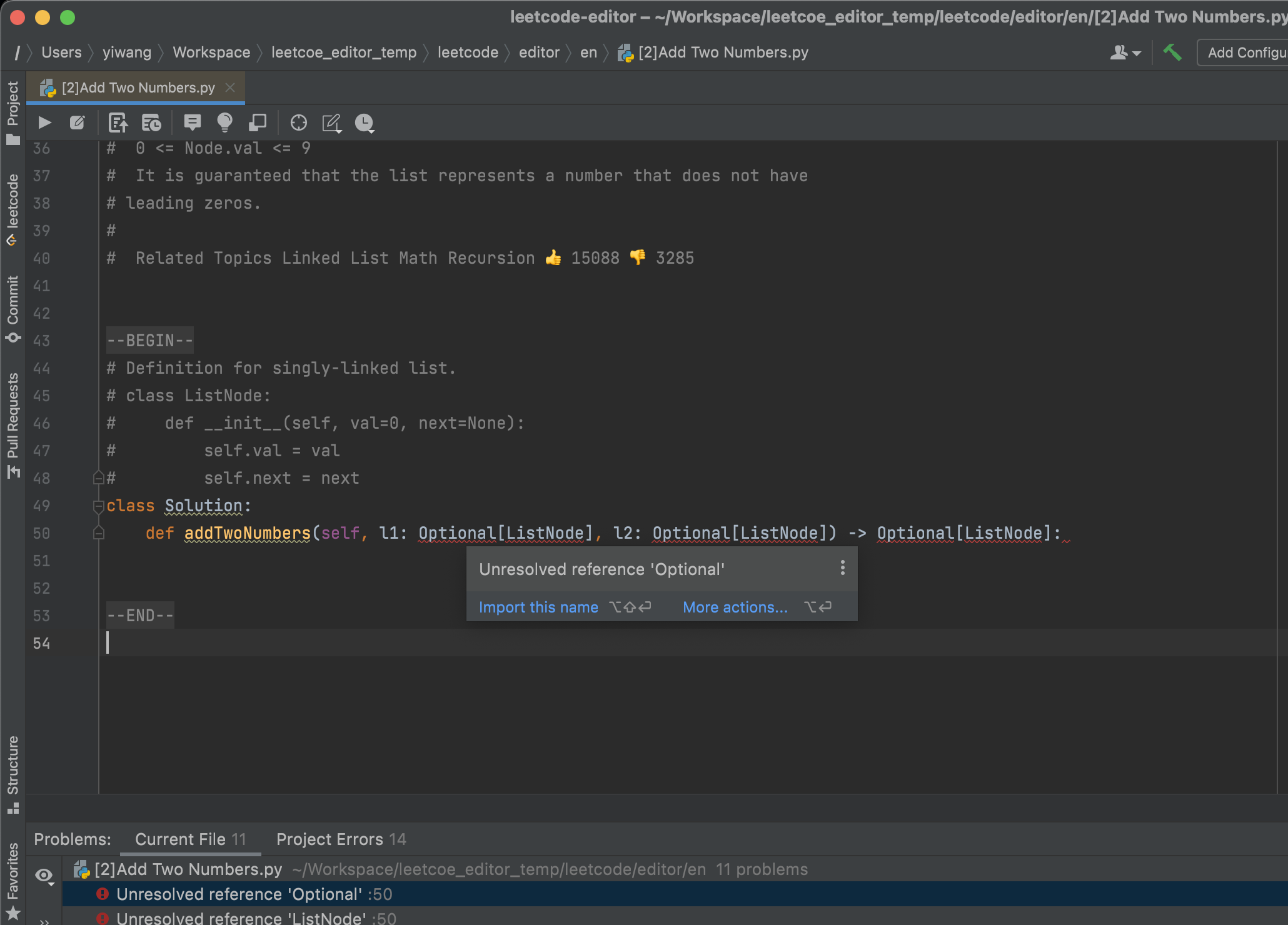Viewport: 1288px width, 925px height.
Task: Toggle the Project tool window
Action: pos(13,112)
